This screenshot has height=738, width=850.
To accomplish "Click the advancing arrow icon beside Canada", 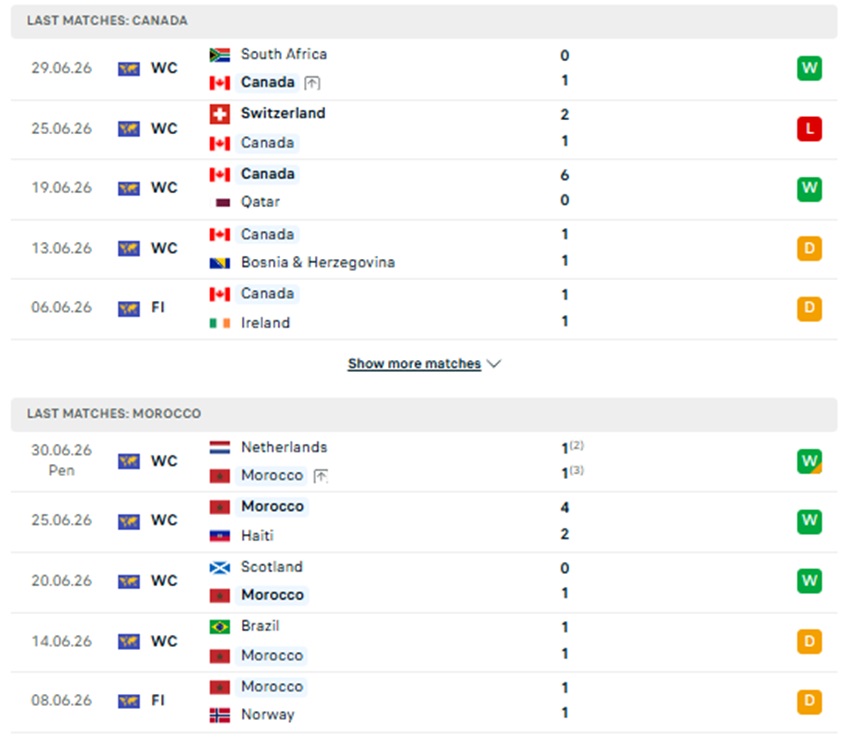I will (312, 82).
